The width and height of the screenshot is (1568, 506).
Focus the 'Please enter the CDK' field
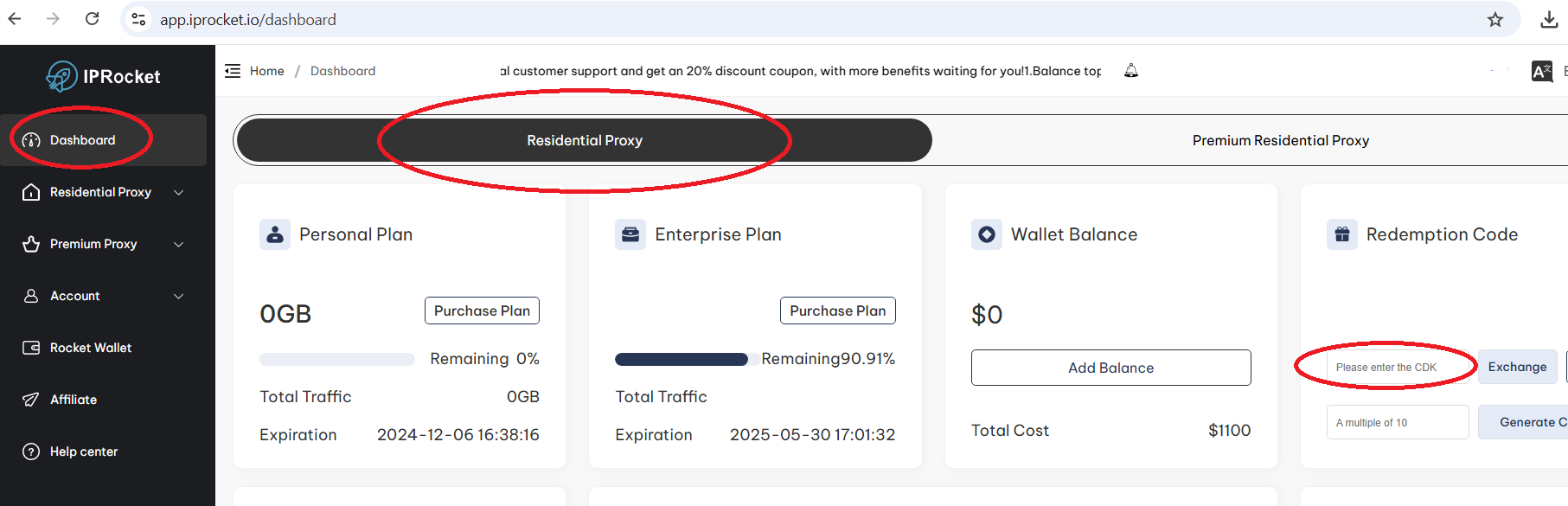tap(1397, 368)
